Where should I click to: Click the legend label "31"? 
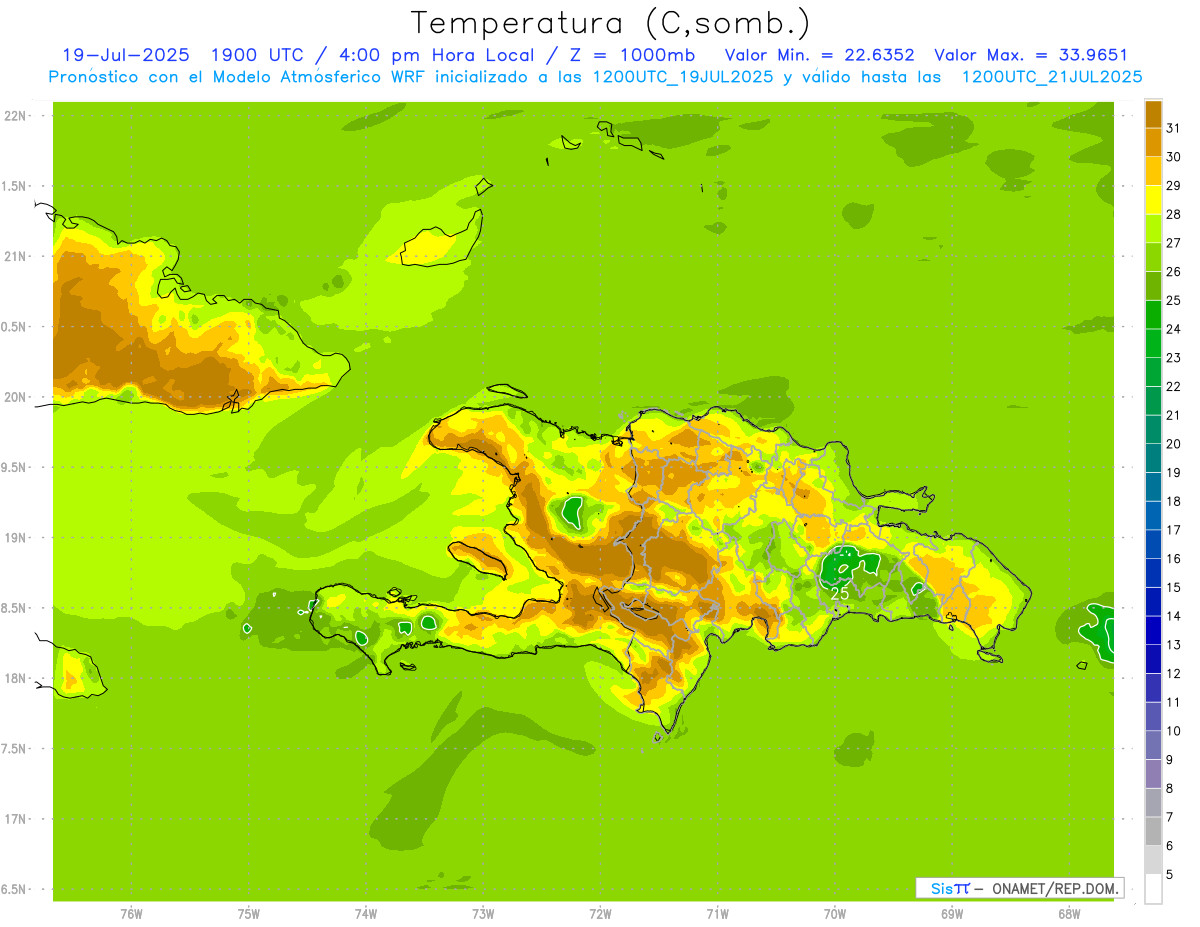(x=1174, y=128)
